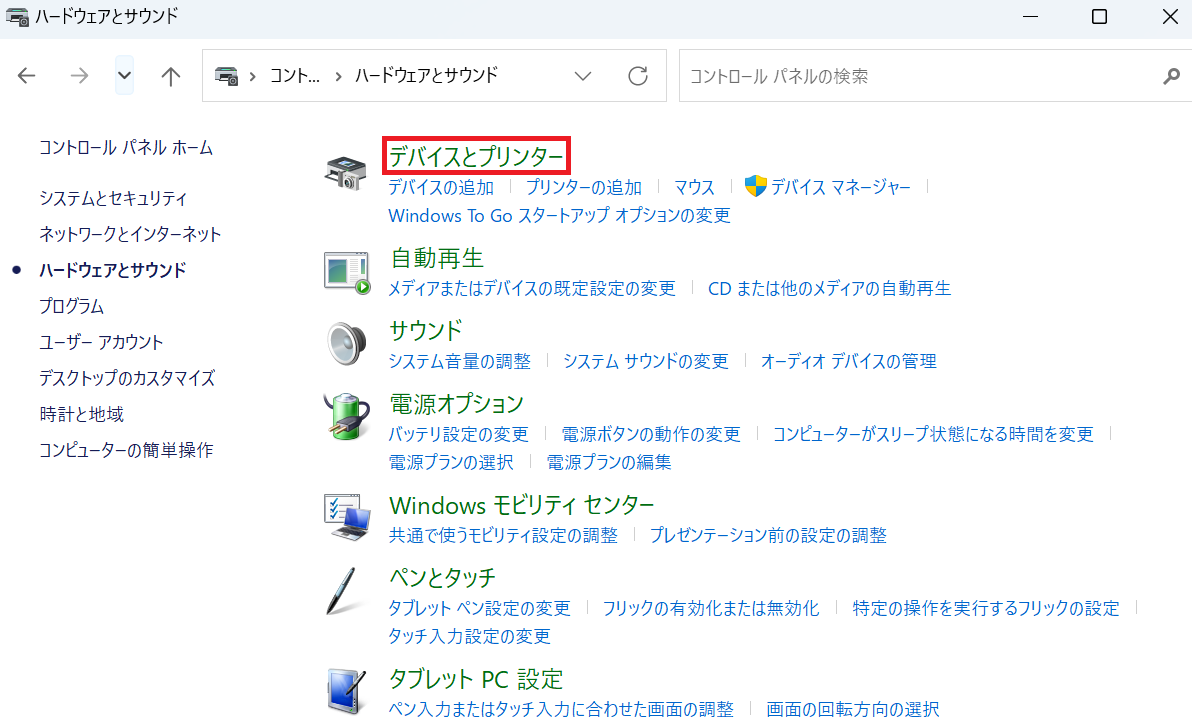Image resolution: width=1192 pixels, height=725 pixels.
Task: Click 電源ボタンの動作の変更 link
Action: pyautogui.click(x=651, y=434)
